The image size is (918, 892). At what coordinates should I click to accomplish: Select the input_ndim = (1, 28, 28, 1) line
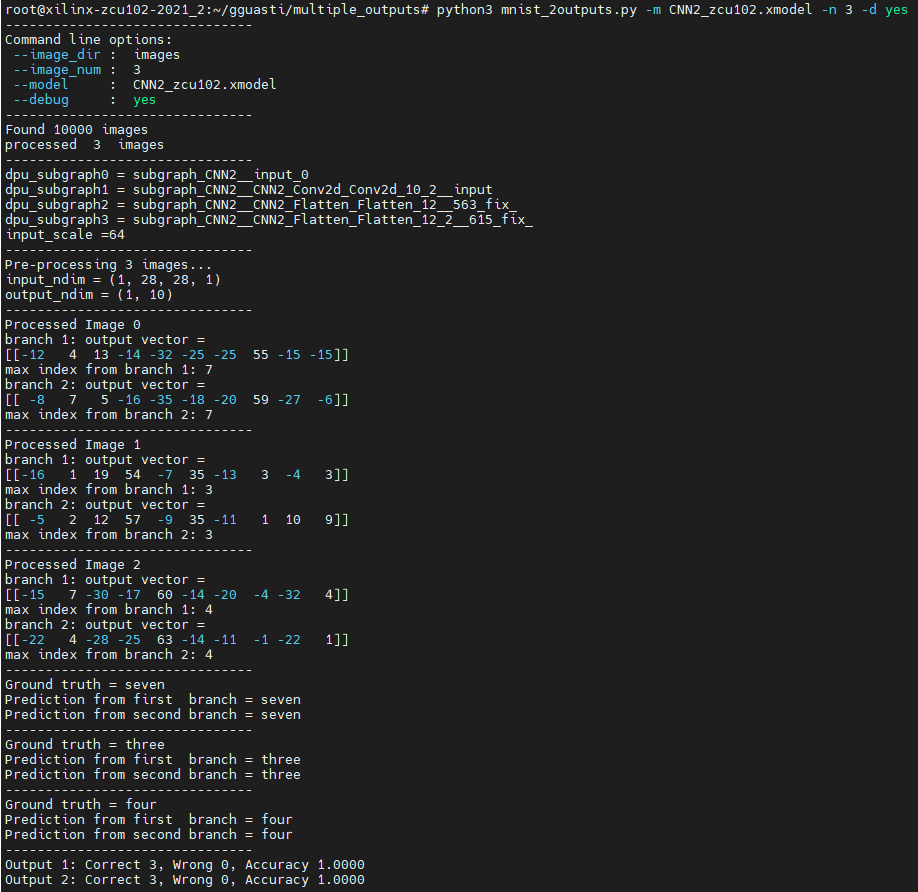click(112, 279)
